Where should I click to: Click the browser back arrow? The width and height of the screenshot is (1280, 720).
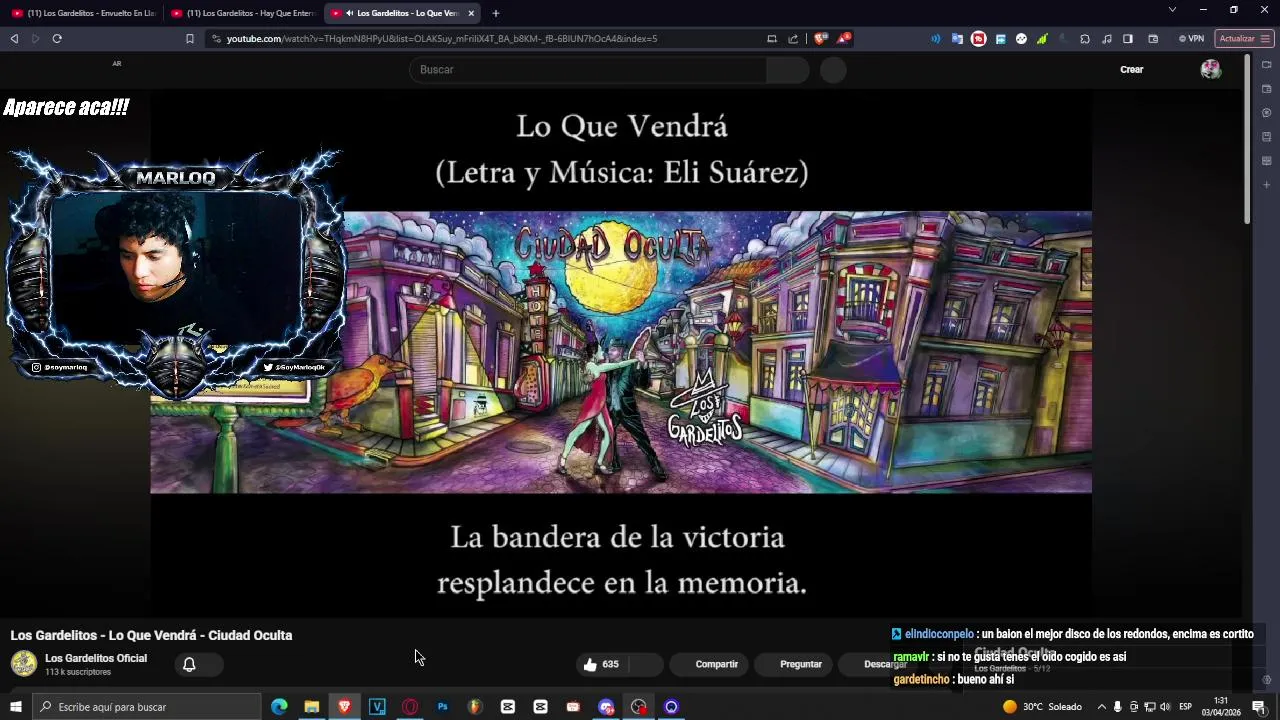tap(14, 38)
